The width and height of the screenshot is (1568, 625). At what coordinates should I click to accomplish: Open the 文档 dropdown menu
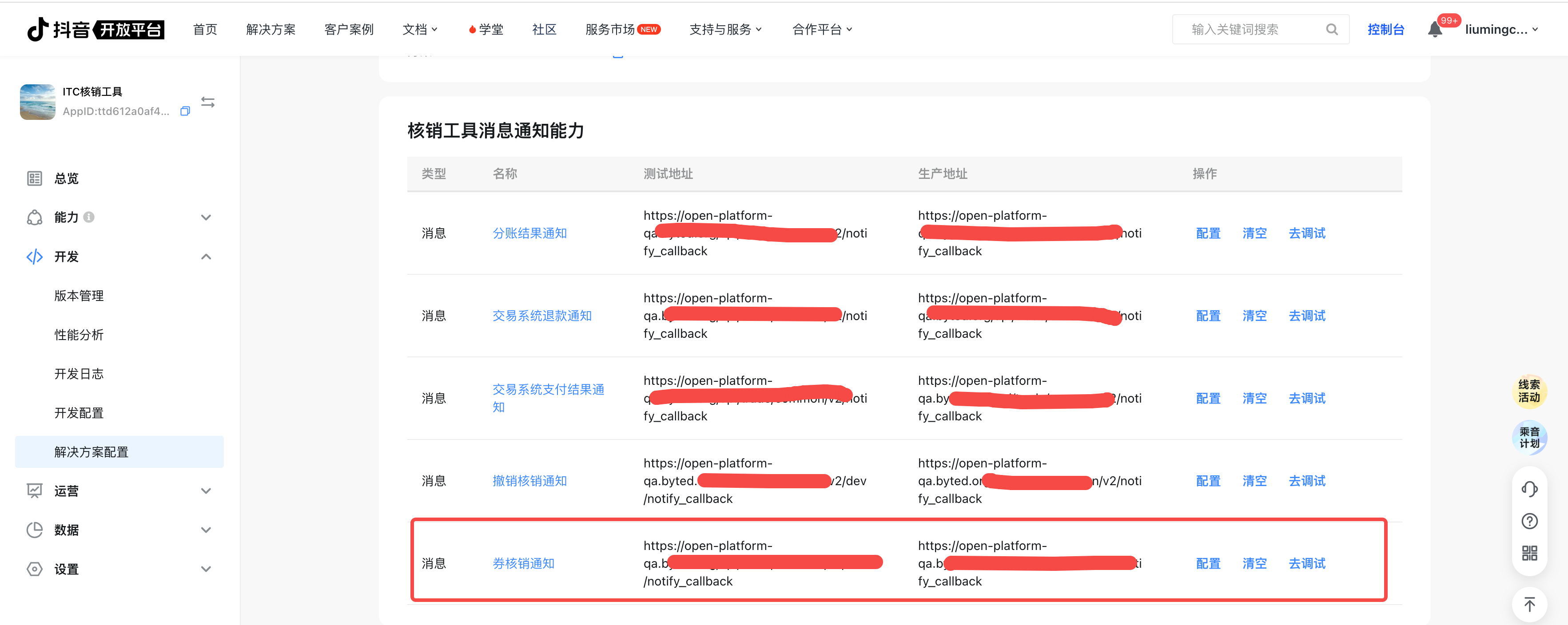click(419, 29)
